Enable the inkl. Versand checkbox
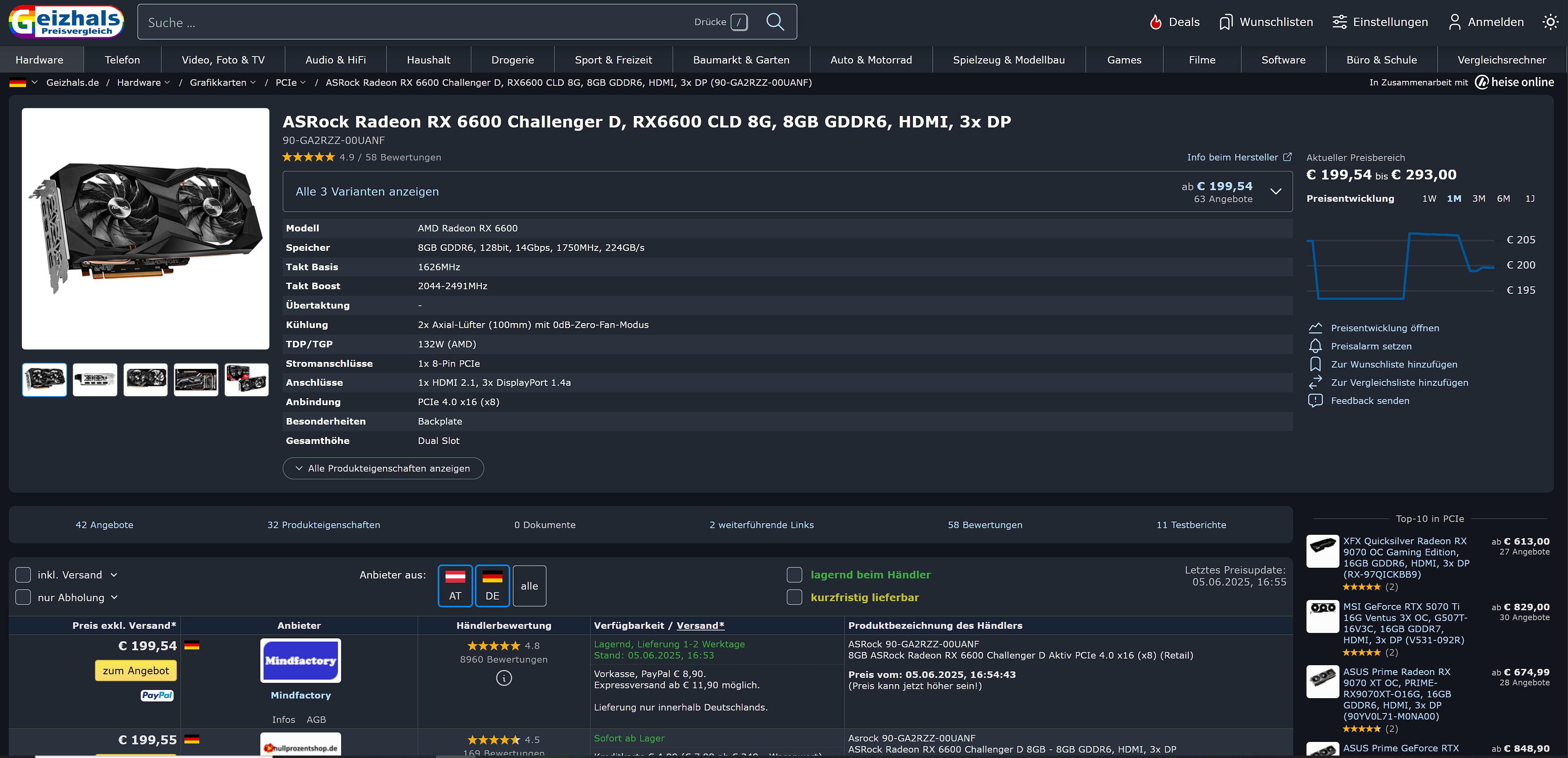Viewport: 1568px width, 758px height. 23,575
